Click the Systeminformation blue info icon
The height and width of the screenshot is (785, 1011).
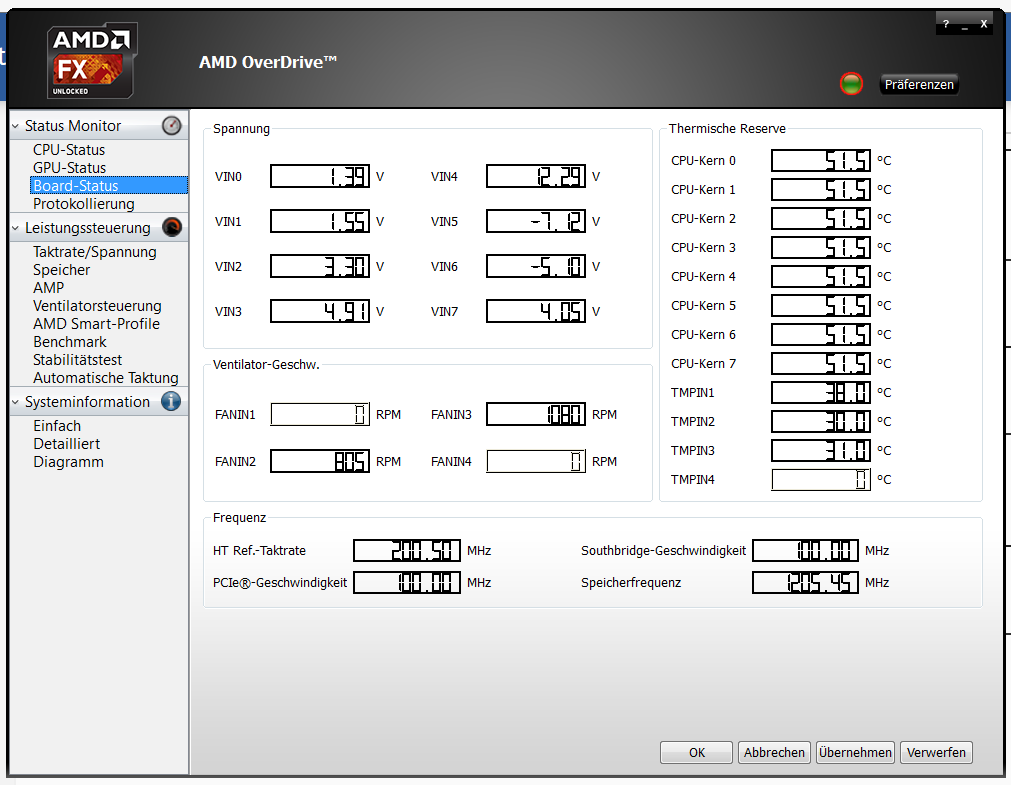(x=171, y=401)
